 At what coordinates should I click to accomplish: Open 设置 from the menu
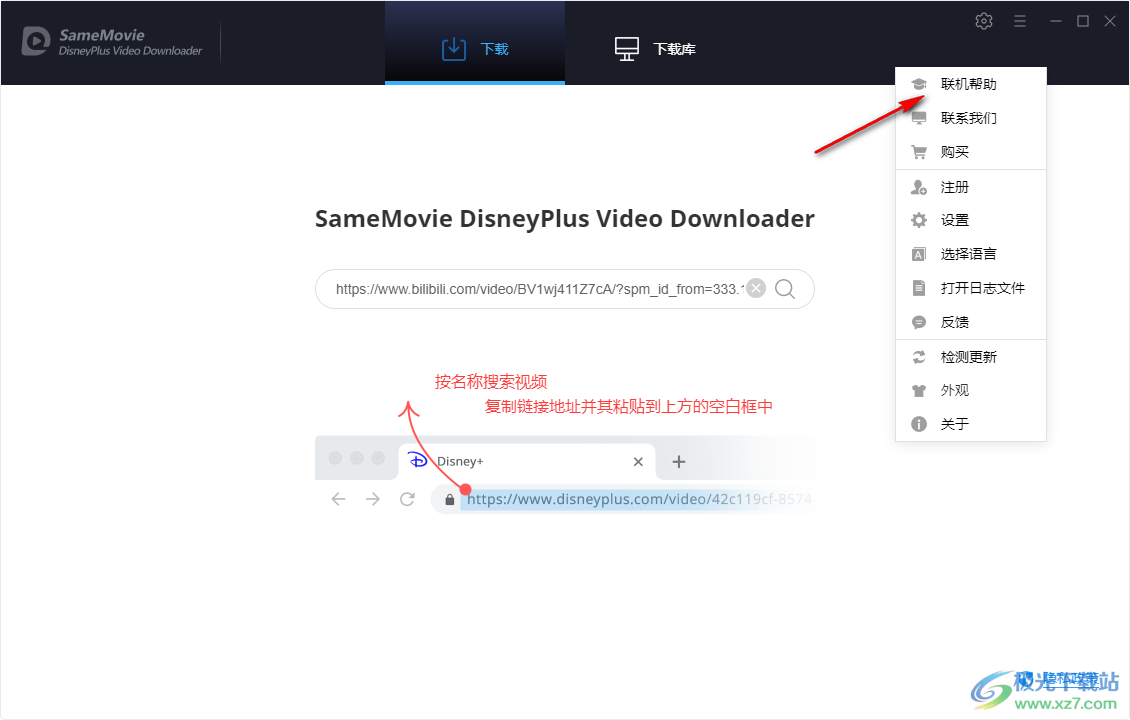coord(971,221)
